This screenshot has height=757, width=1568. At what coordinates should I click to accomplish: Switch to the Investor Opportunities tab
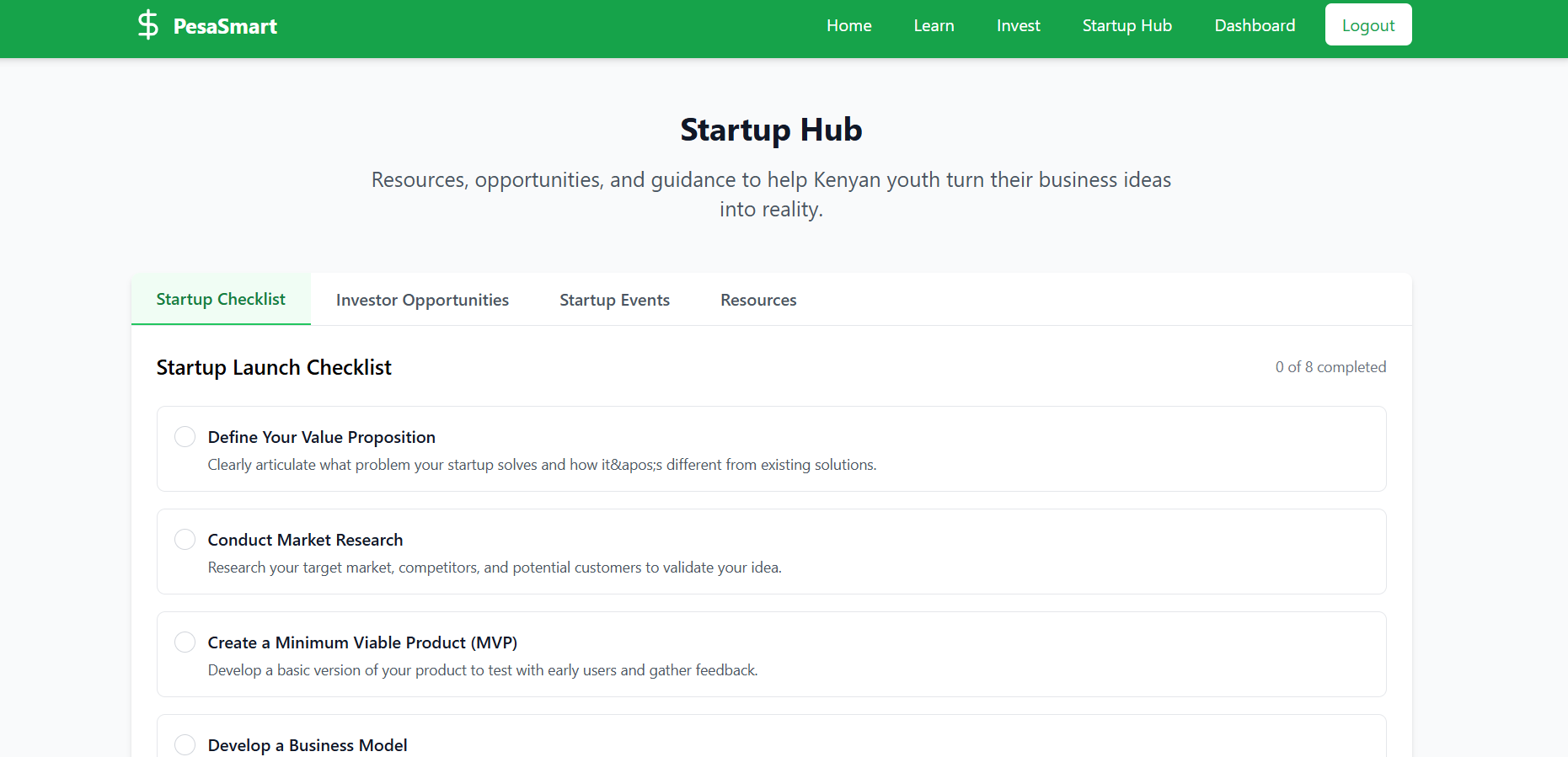coord(422,300)
